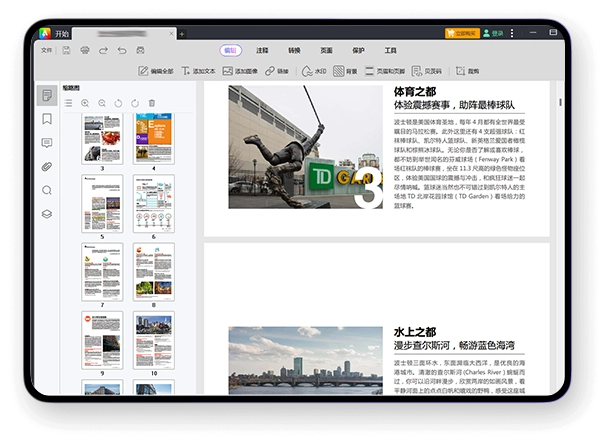The width and height of the screenshot is (608, 444).
Task: Rotate page clockwise in thumbnail panel
Action: click(x=135, y=103)
